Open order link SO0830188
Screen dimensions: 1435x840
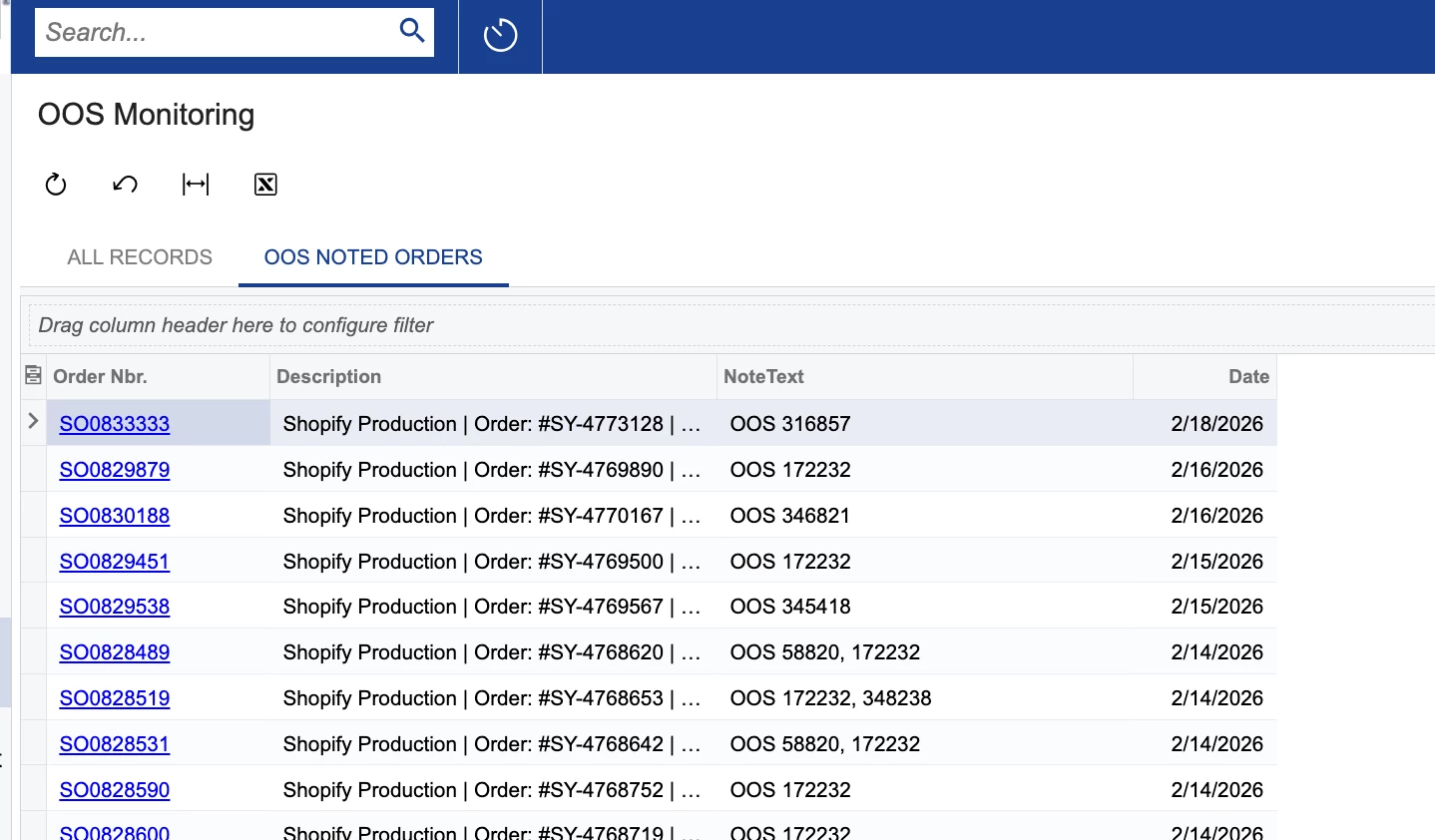(115, 516)
